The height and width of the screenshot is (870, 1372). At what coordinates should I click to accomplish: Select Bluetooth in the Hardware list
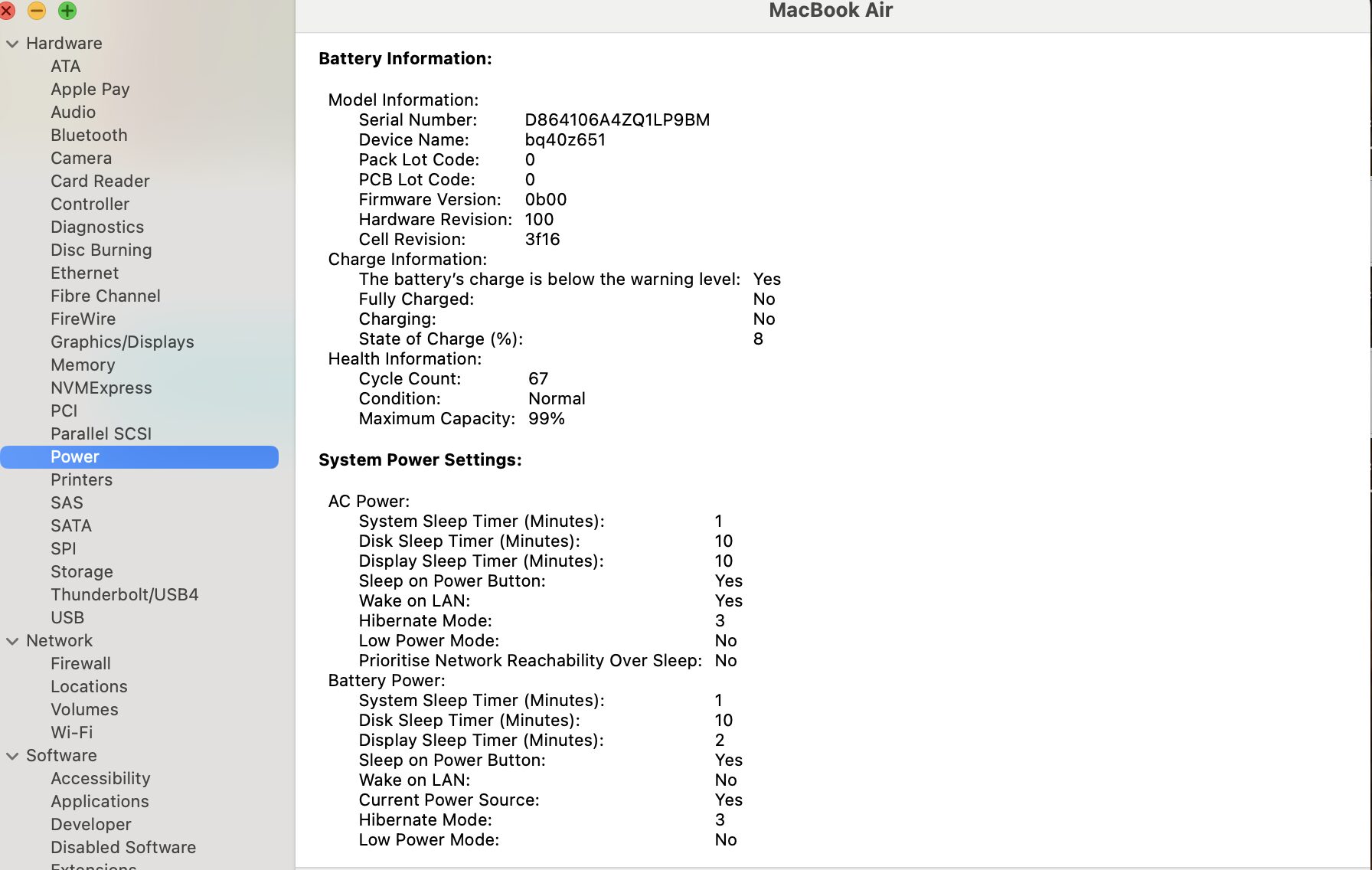pyautogui.click(x=89, y=136)
